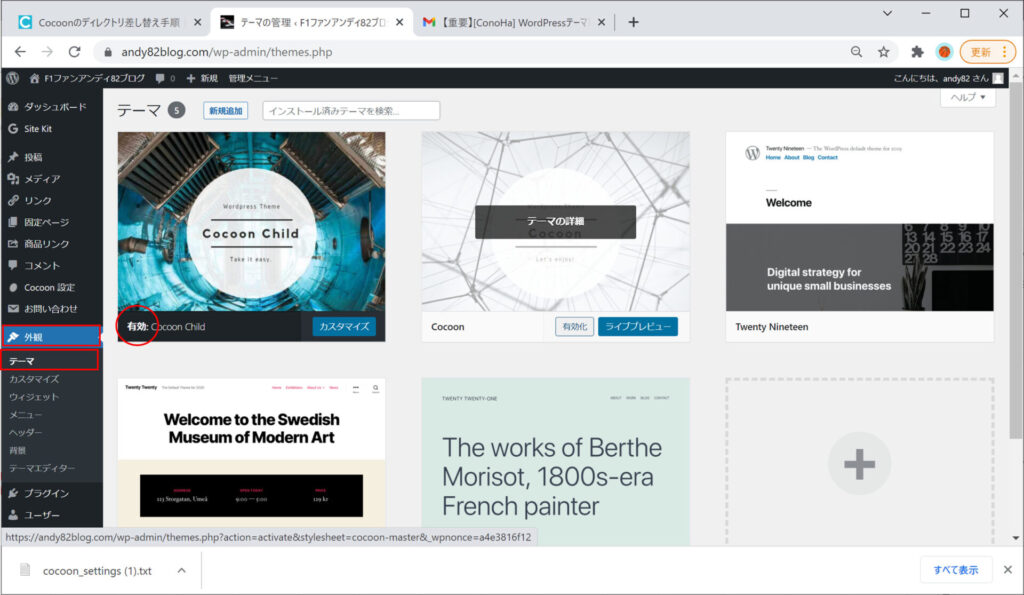The width and height of the screenshot is (1024, 595).
Task: Open the Chrome profile avatar
Action: (x=944, y=52)
